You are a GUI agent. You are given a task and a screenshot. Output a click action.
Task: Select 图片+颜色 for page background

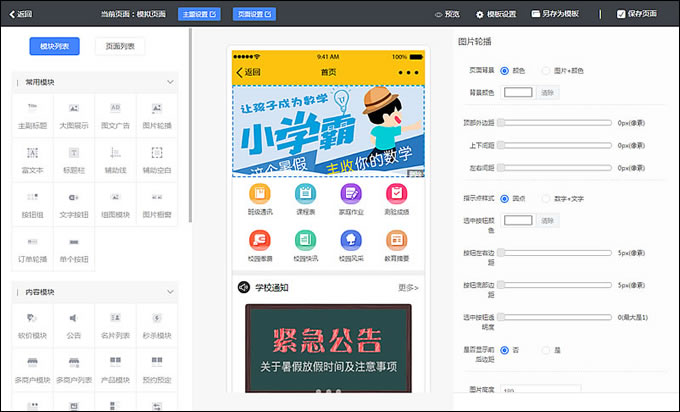[546, 71]
